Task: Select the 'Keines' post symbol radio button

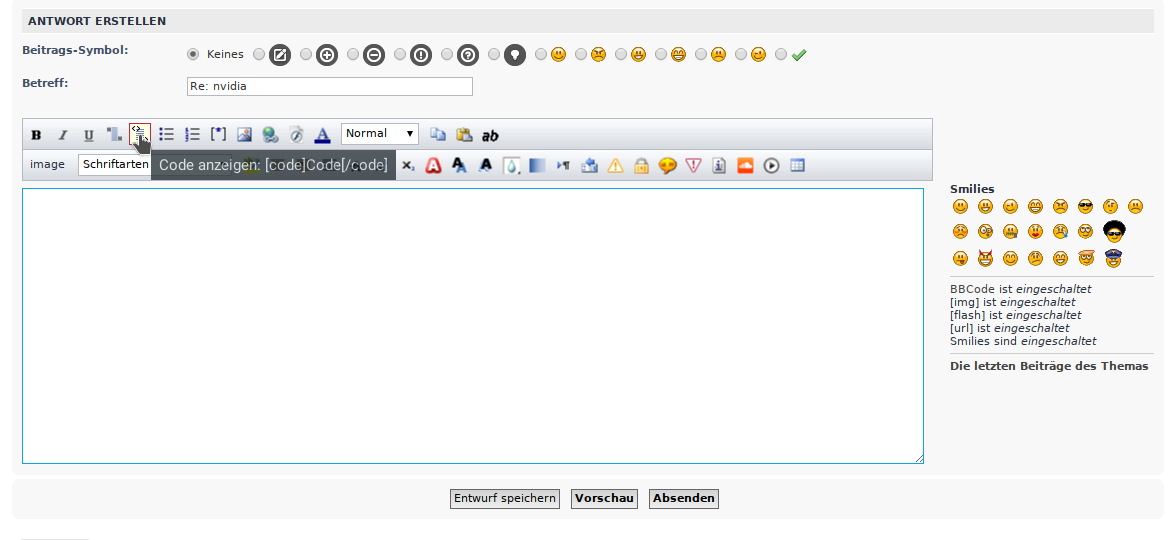Action: point(193,54)
